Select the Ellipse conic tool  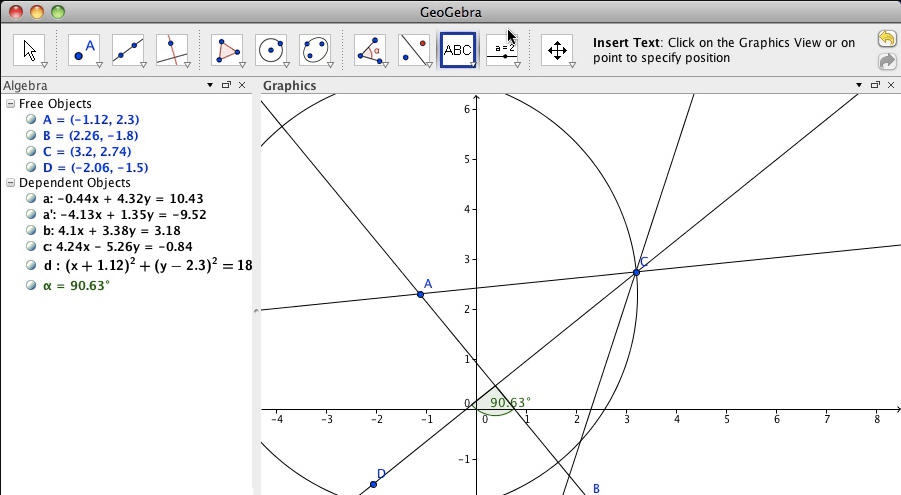pos(315,49)
